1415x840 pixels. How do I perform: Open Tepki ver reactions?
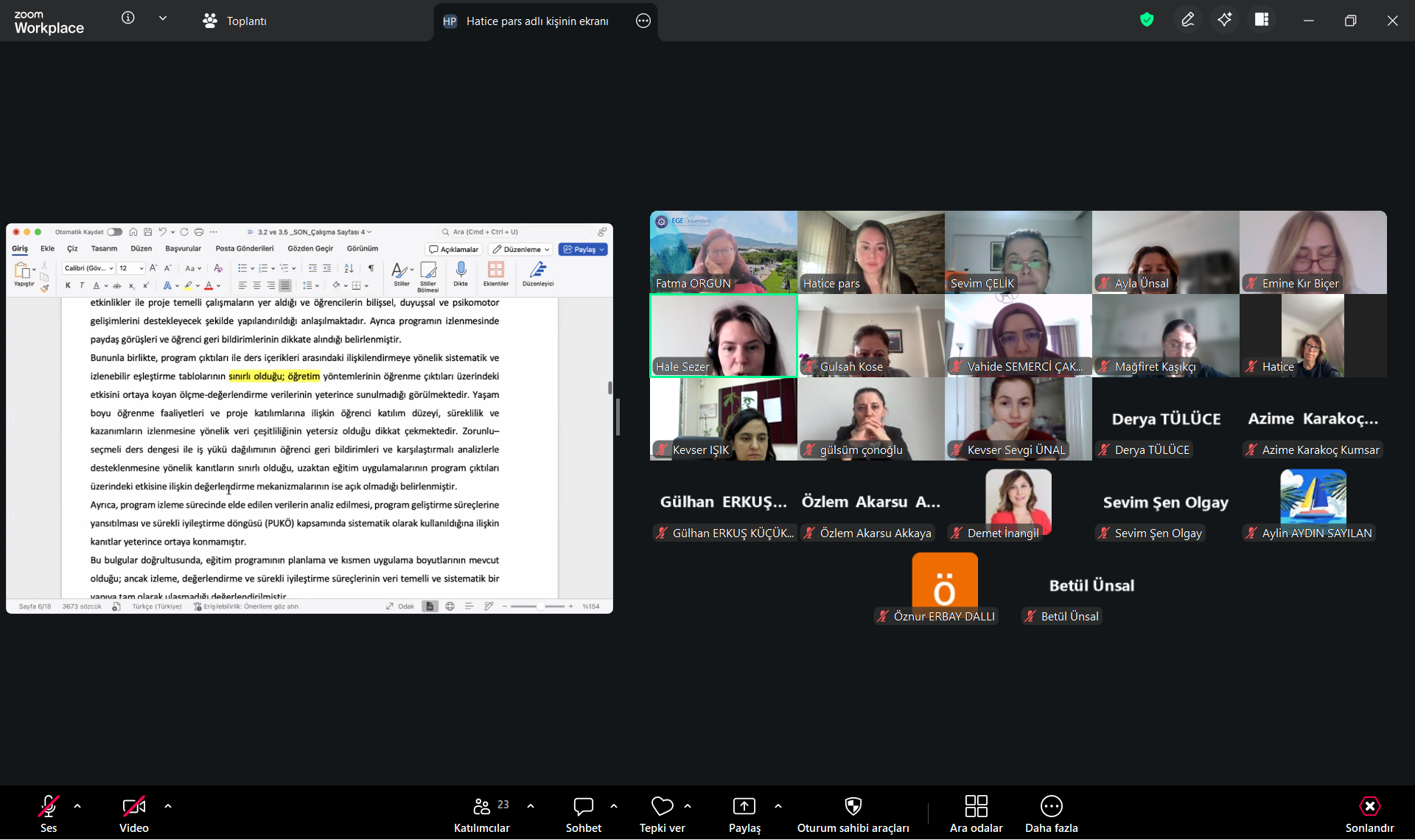pos(663,813)
